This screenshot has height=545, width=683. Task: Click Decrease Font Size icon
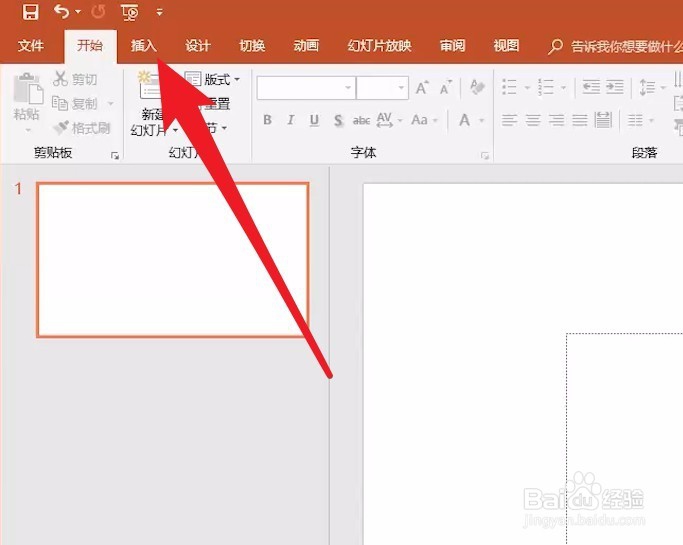(446, 88)
